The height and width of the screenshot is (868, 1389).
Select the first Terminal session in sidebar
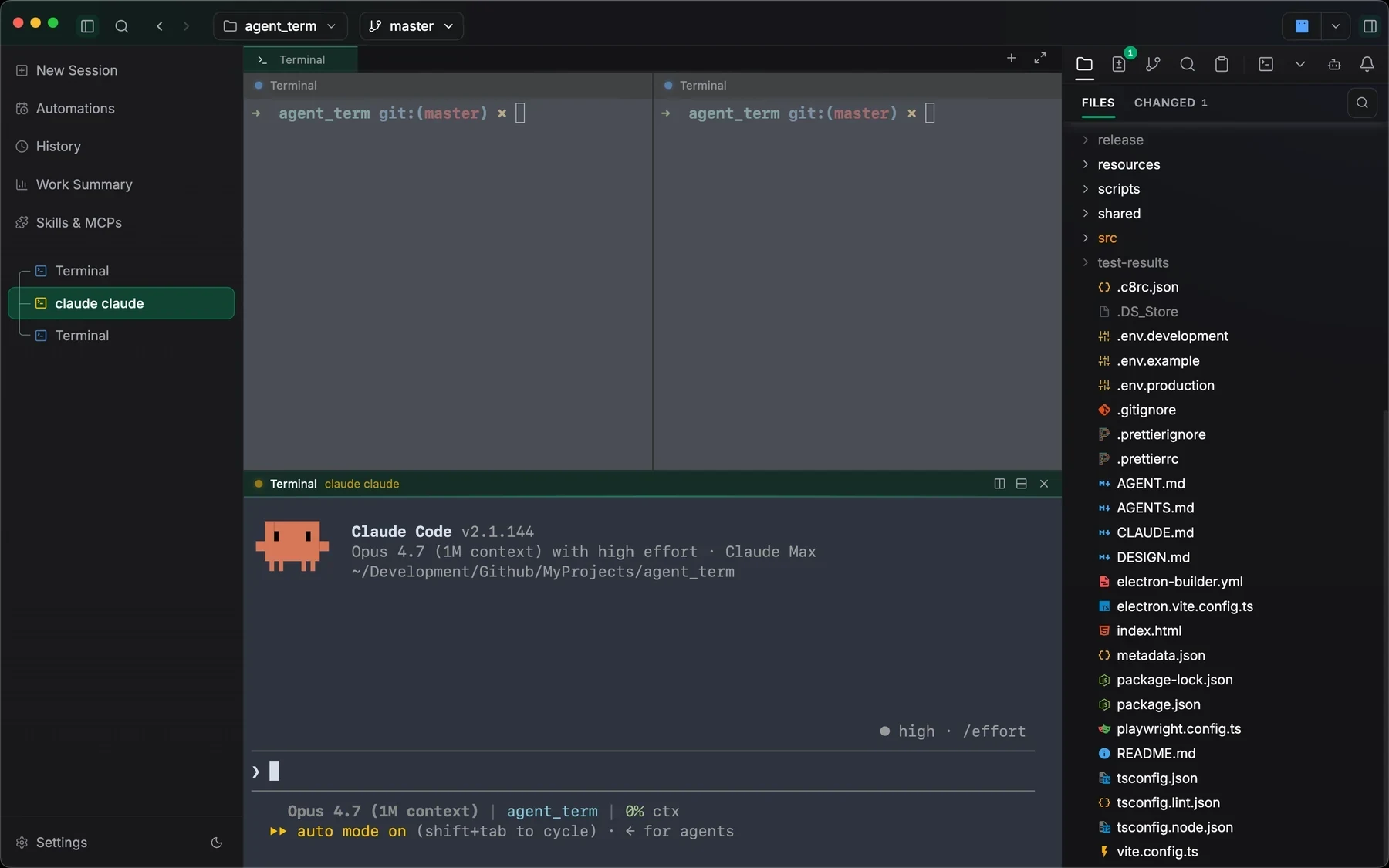[122, 271]
